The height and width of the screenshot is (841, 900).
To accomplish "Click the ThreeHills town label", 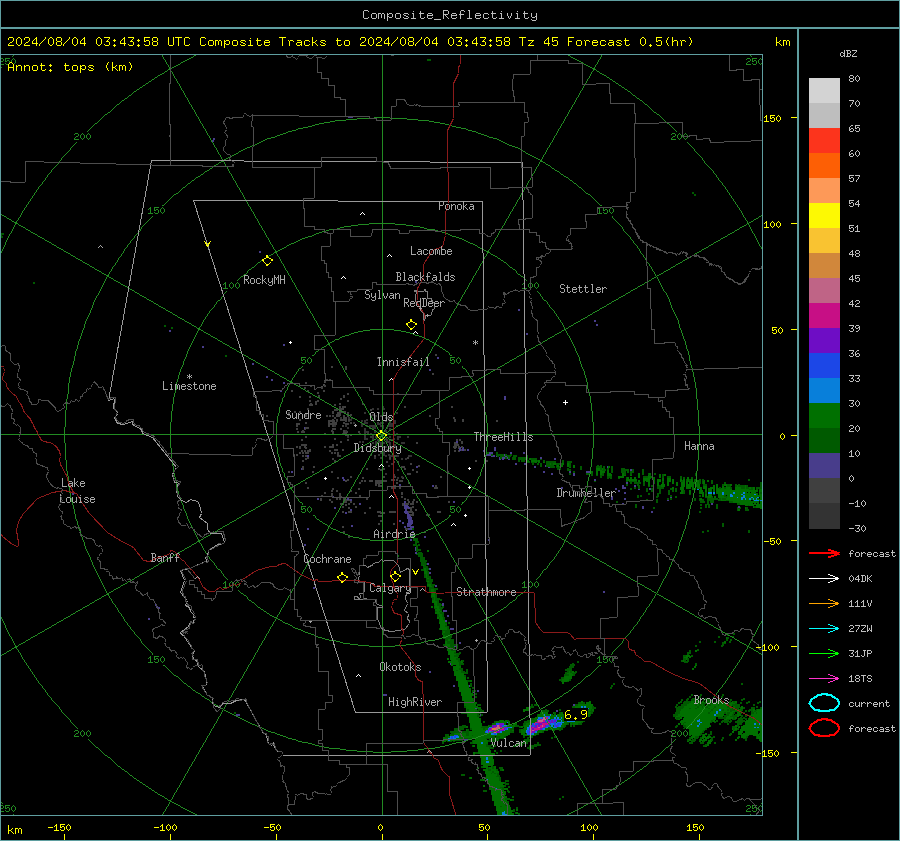I will [x=503, y=437].
